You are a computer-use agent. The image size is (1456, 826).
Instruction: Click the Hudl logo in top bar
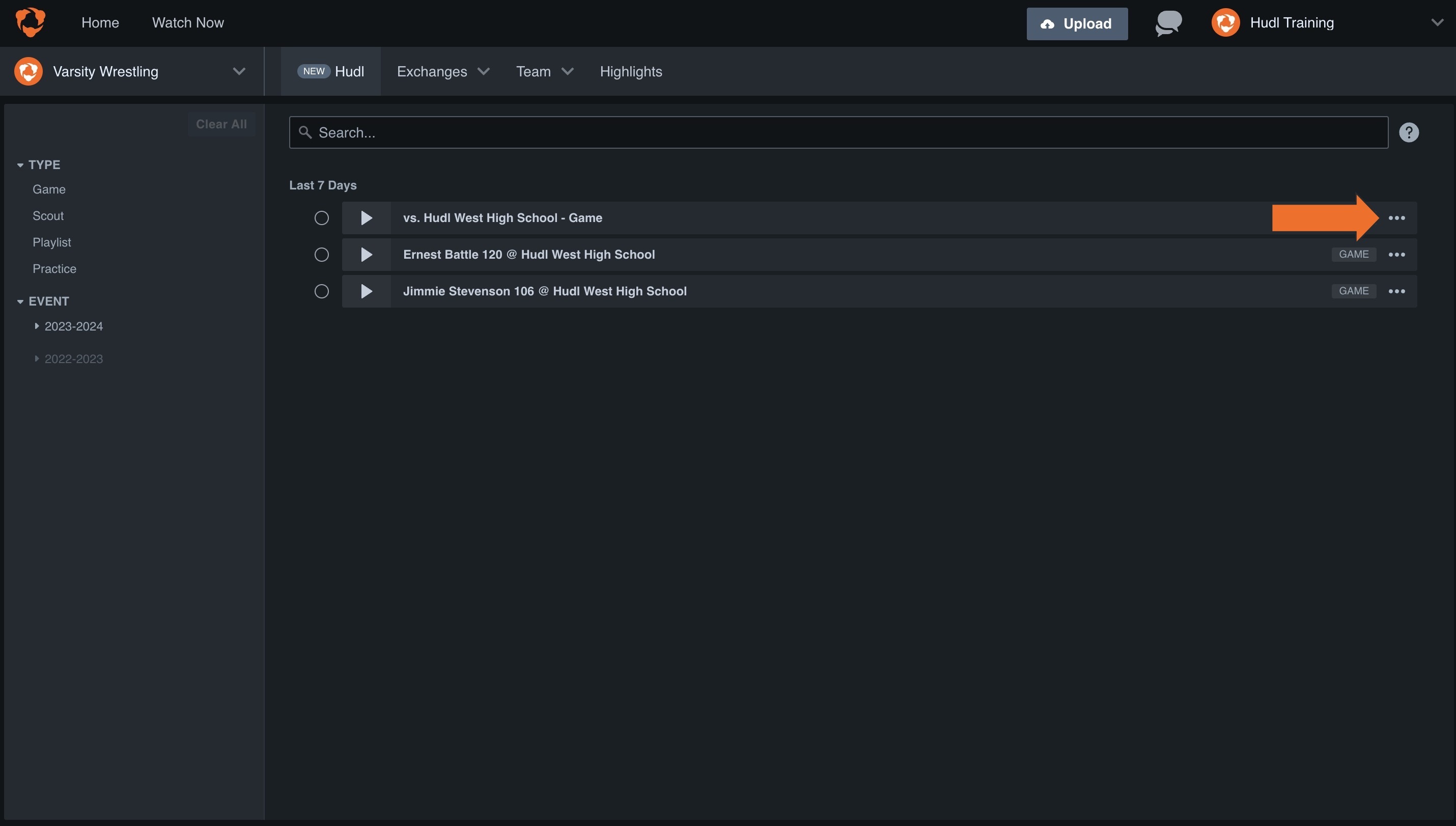[x=30, y=22]
